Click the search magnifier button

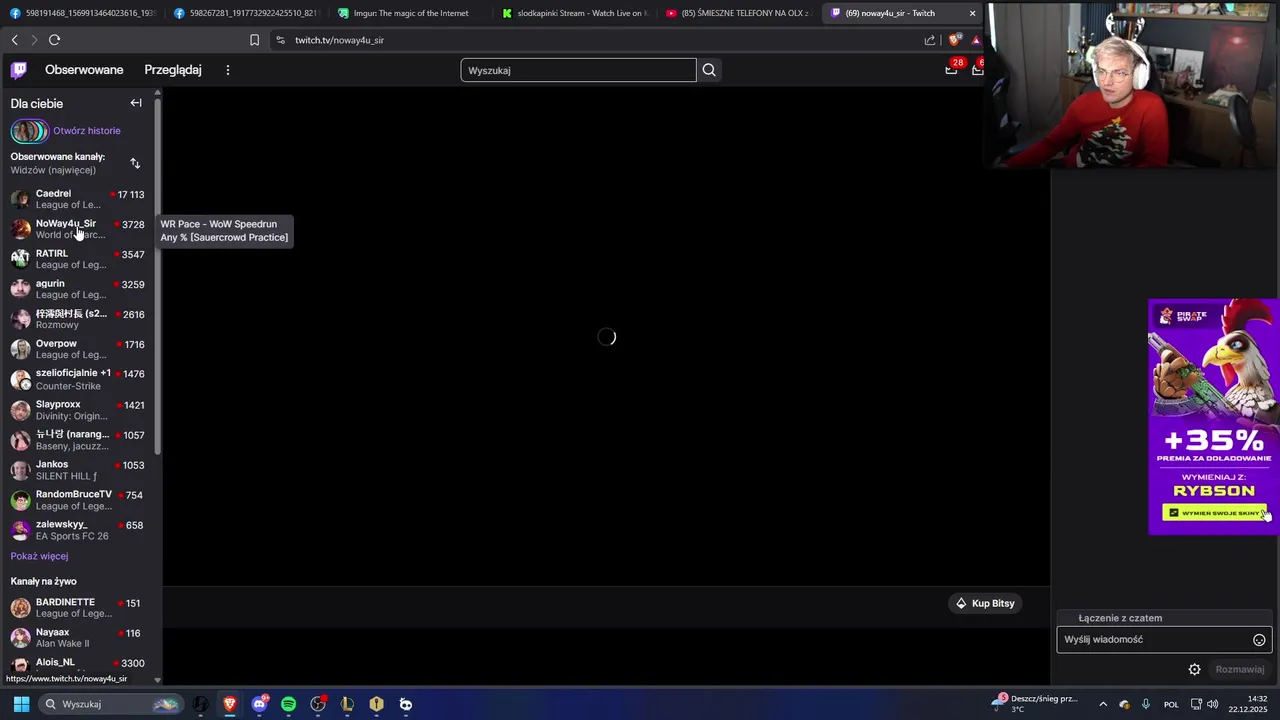point(709,70)
